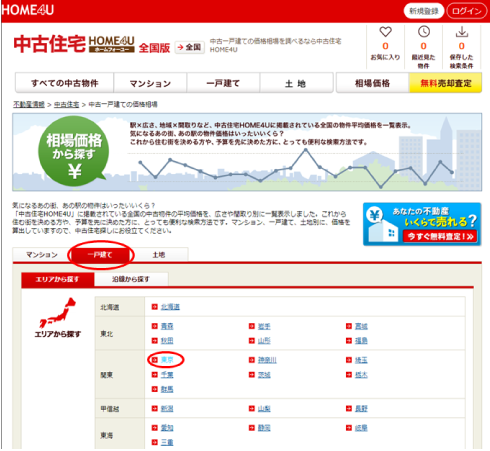Open the 新潟 prefecture link

coord(167,408)
